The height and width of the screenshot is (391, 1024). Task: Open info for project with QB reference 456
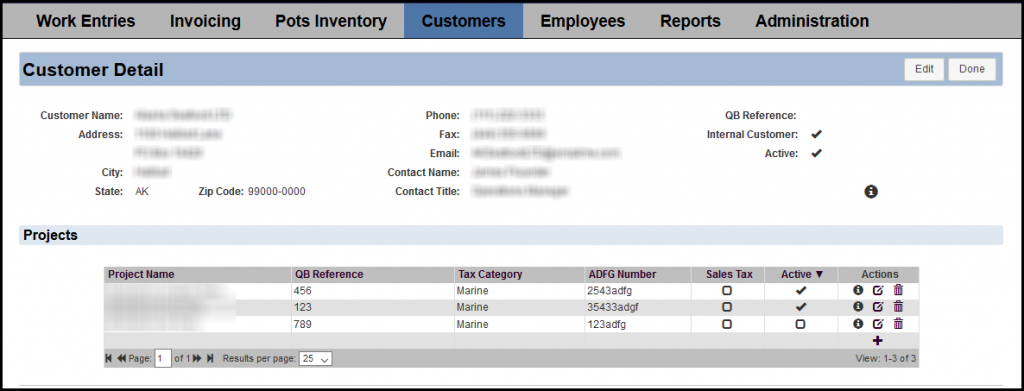(x=858, y=290)
